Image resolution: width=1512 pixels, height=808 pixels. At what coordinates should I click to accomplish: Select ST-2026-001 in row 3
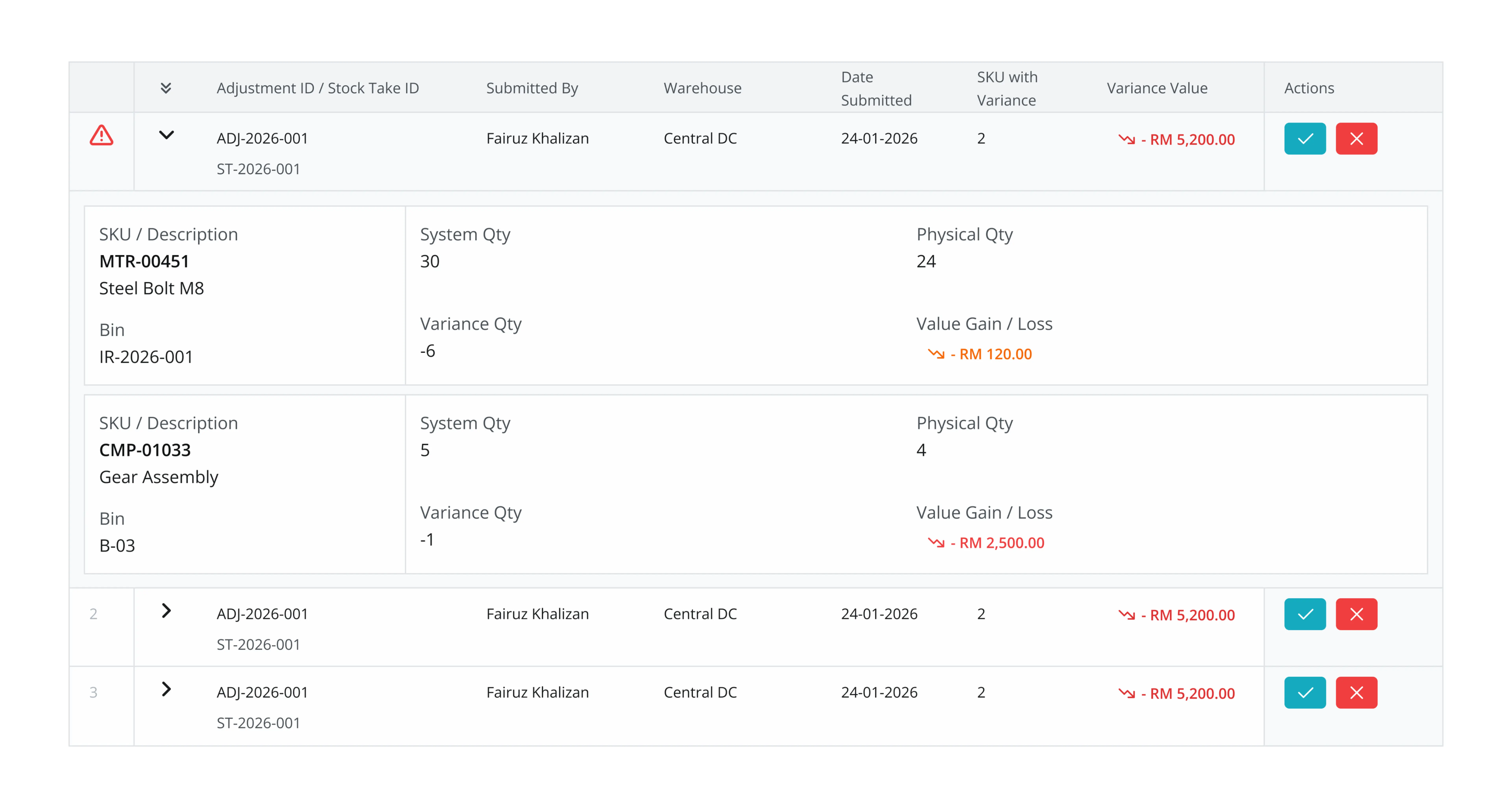[258, 723]
